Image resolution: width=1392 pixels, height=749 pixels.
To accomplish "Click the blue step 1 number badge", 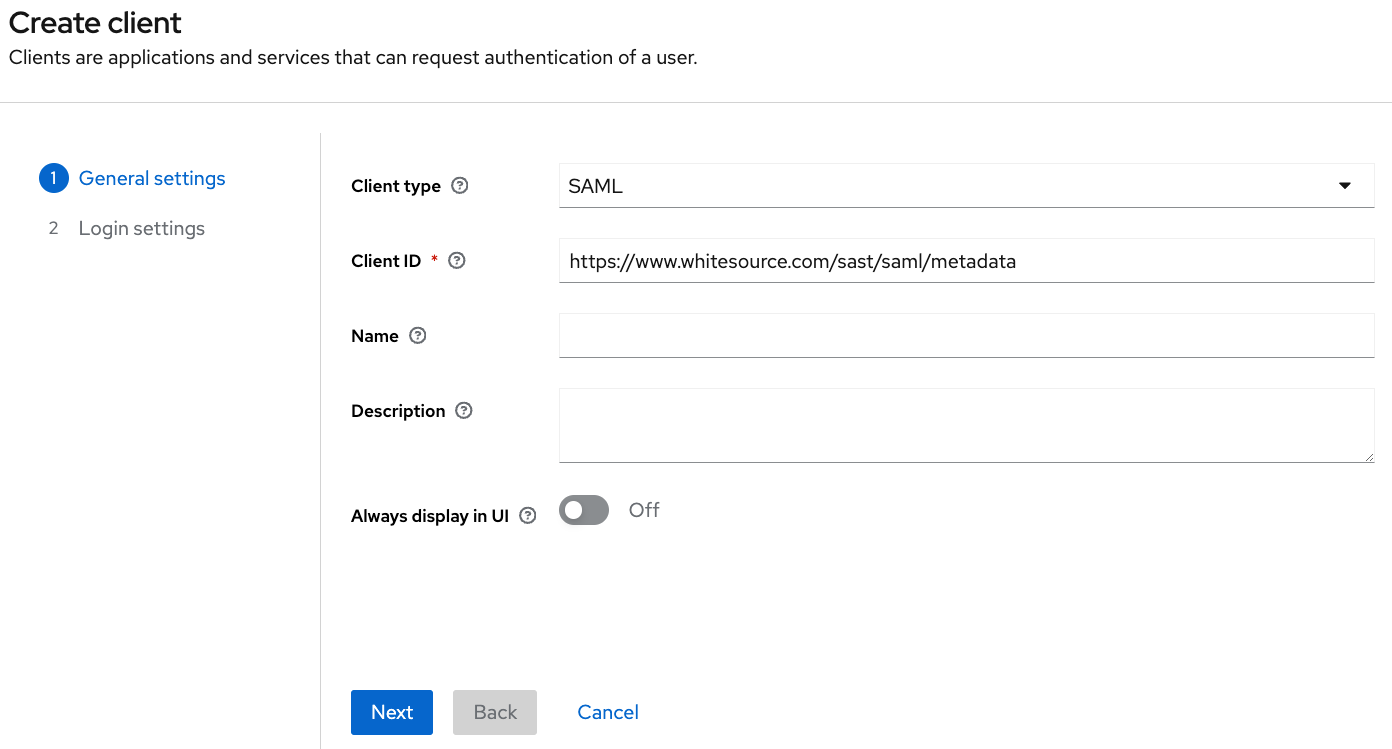I will pos(53,179).
